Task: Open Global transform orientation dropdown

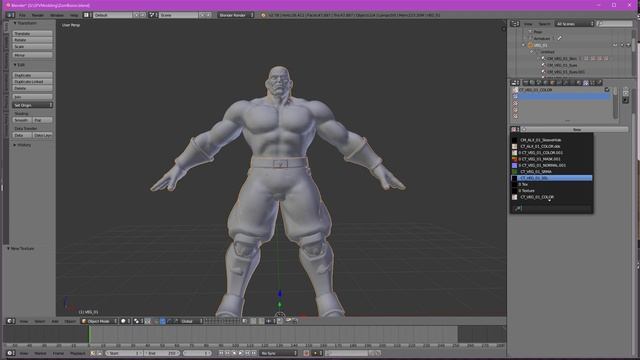Action: [191, 321]
